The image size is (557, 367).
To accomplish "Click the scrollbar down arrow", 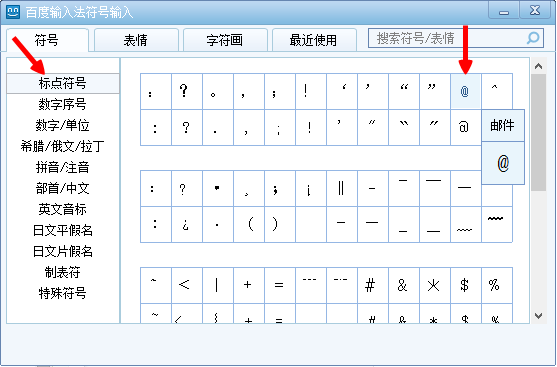I will tap(539, 315).
